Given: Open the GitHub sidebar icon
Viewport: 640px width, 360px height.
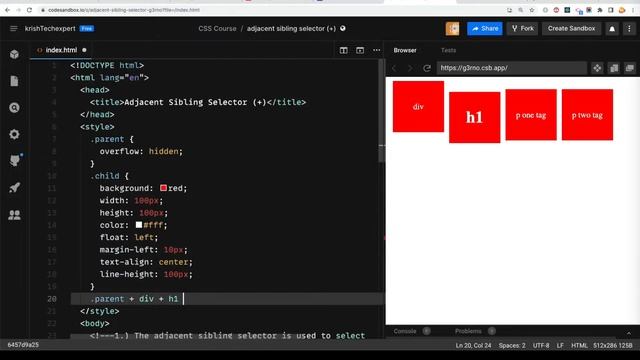Looking at the screenshot, I should pos(14,160).
